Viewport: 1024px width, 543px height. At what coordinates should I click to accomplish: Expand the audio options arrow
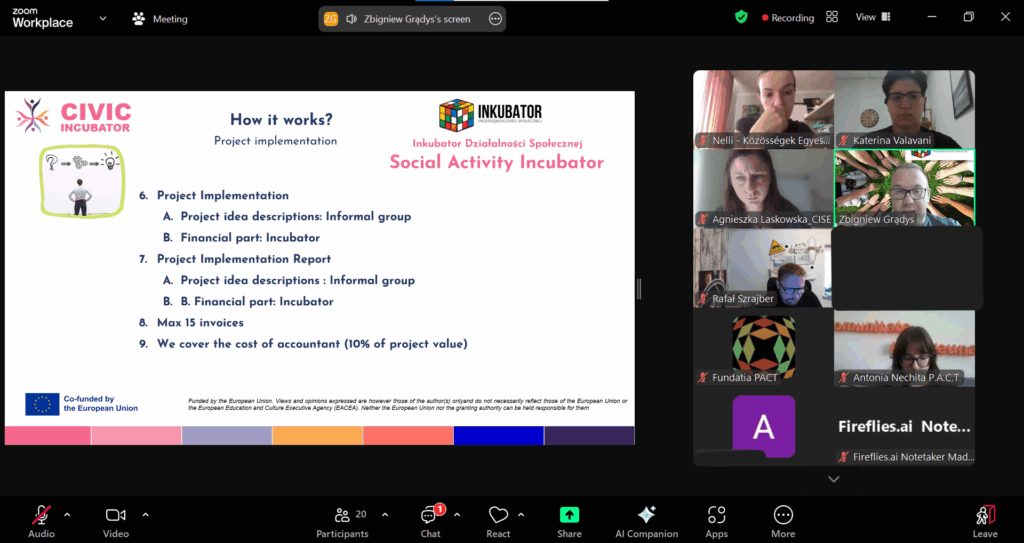(x=67, y=515)
